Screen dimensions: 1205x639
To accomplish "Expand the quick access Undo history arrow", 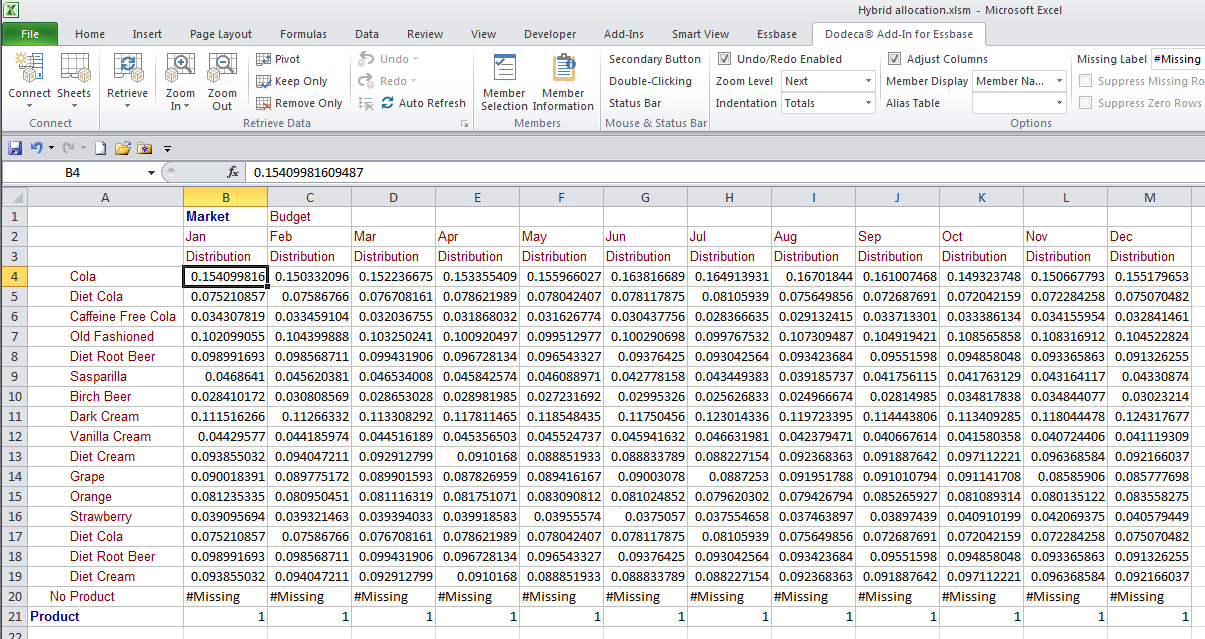I will pyautogui.click(x=51, y=148).
